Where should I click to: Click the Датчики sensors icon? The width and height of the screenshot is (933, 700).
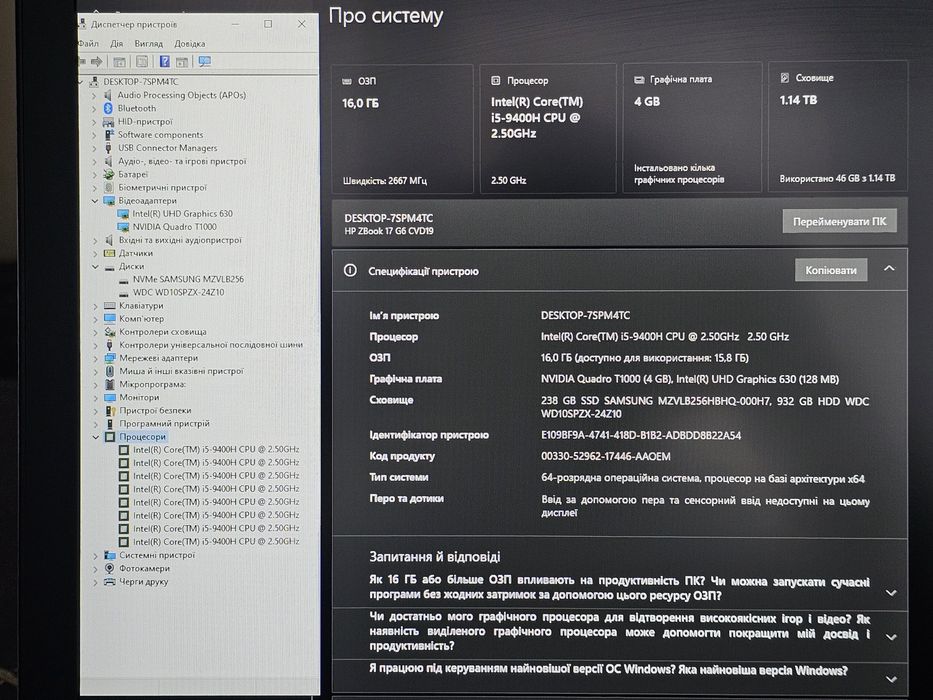[x=109, y=253]
